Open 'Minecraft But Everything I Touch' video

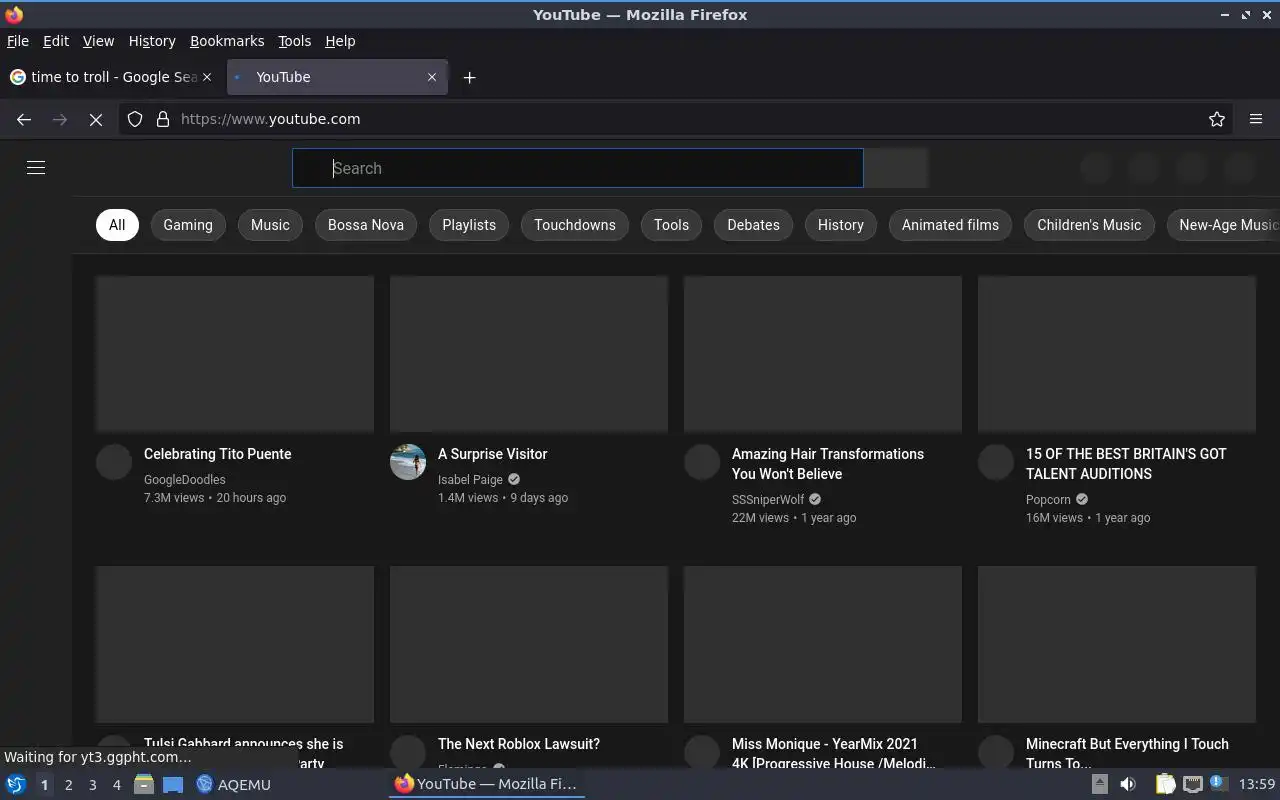(x=1127, y=753)
